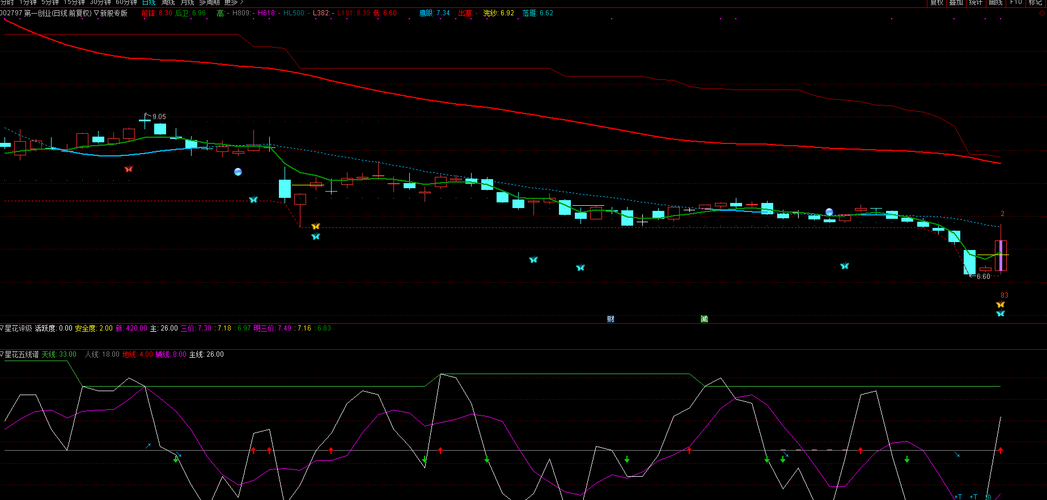This screenshot has width=1047, height=500.
Task: Open the 星花评级 indicator dropdown
Action: [2, 328]
